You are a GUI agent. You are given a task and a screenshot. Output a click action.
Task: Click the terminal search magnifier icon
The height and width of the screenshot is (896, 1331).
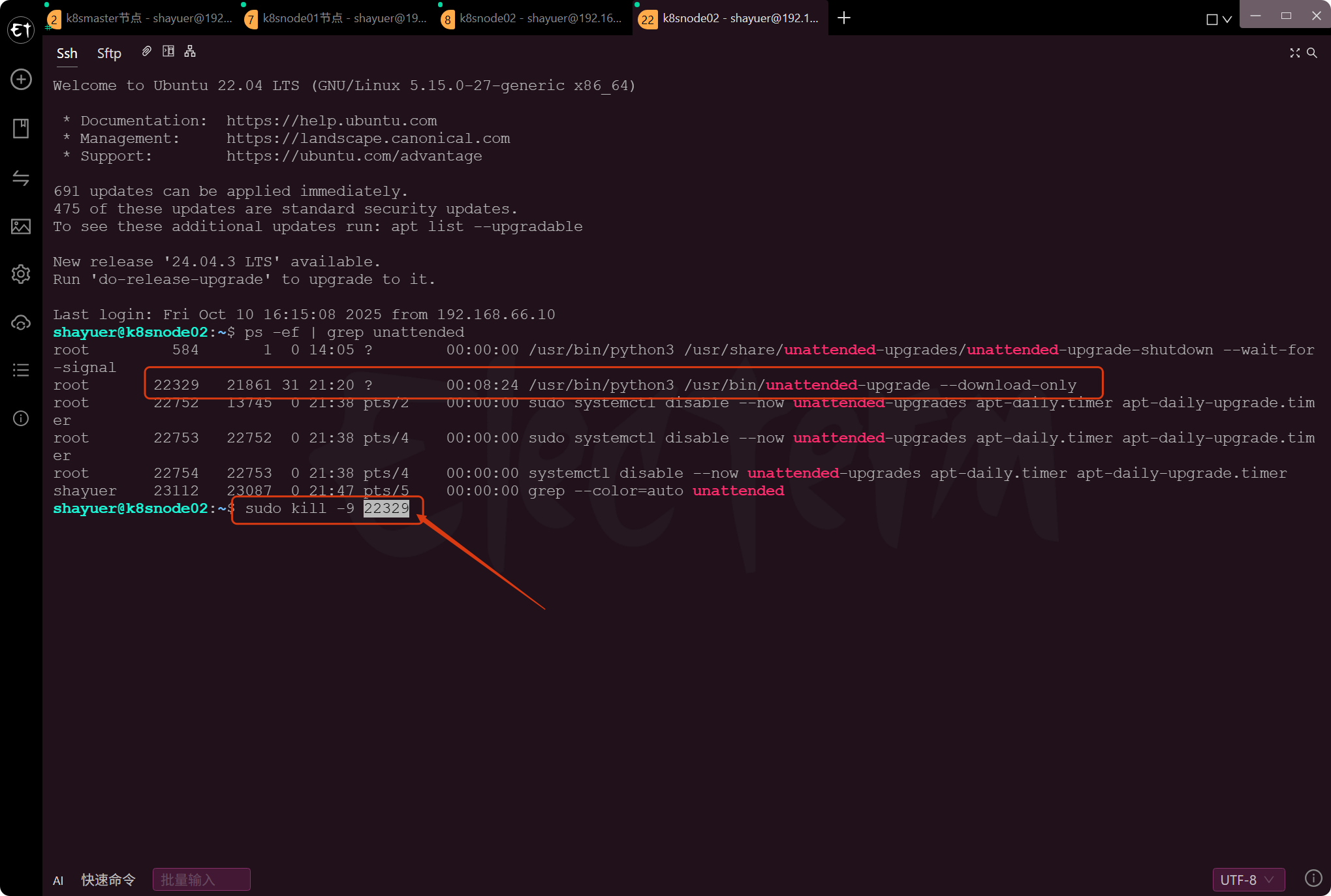pos(1311,53)
